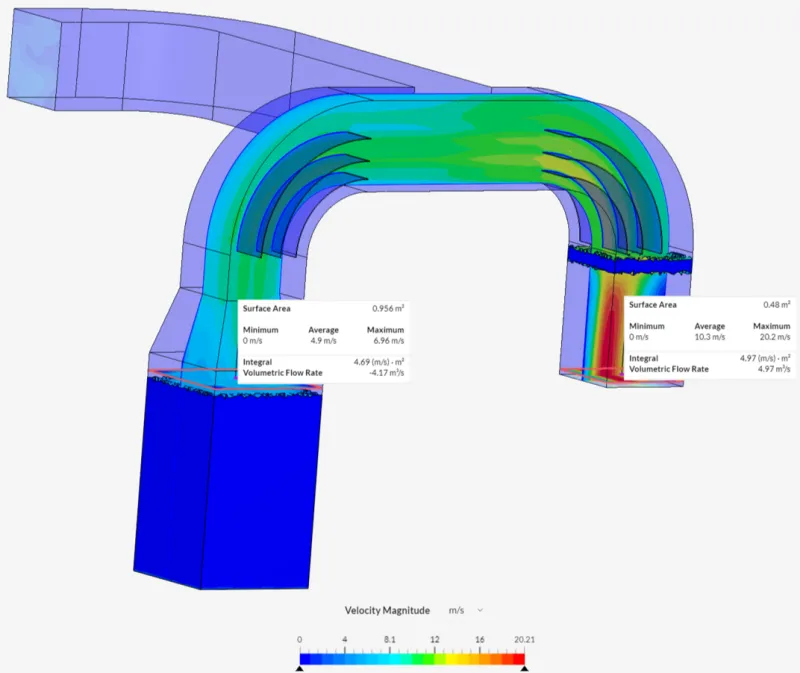The width and height of the screenshot is (800, 673).
Task: Click the -4.17 m³/s Volumetric Flow Rate value
Action: point(386,373)
